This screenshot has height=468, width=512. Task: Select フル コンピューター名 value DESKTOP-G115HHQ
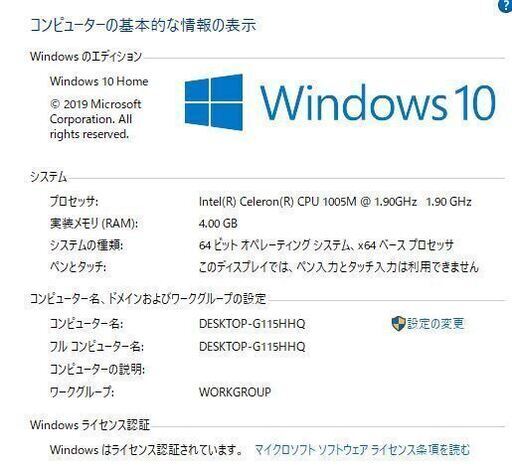pyautogui.click(x=252, y=347)
